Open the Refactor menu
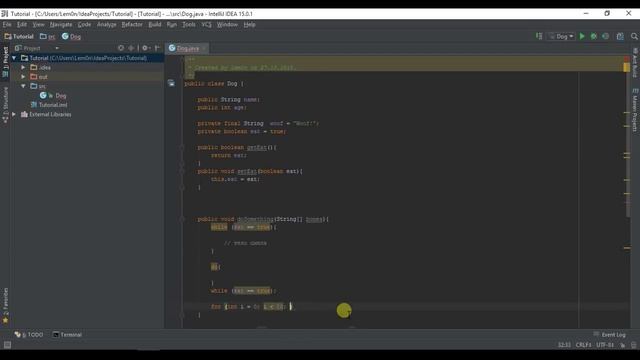The height and width of the screenshot is (360, 640). click(x=132, y=24)
